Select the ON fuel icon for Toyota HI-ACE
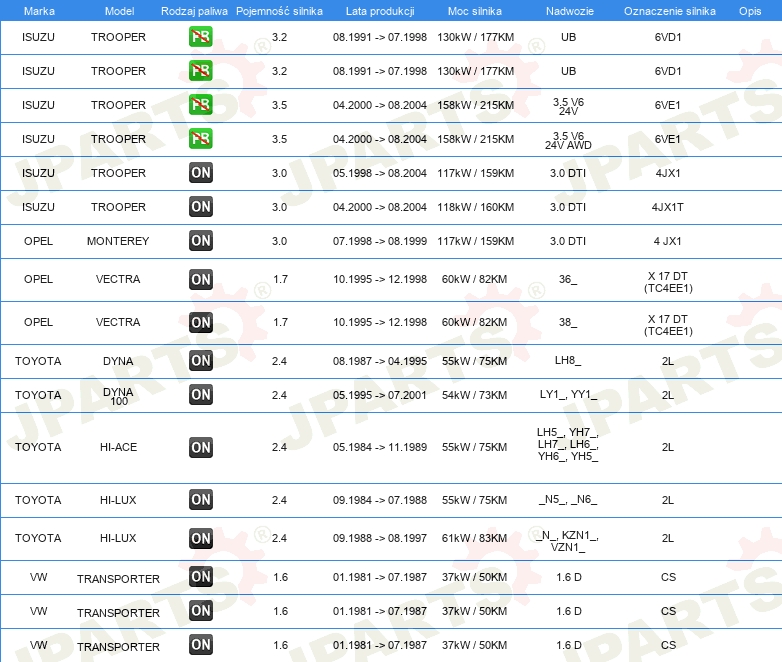 pos(201,447)
